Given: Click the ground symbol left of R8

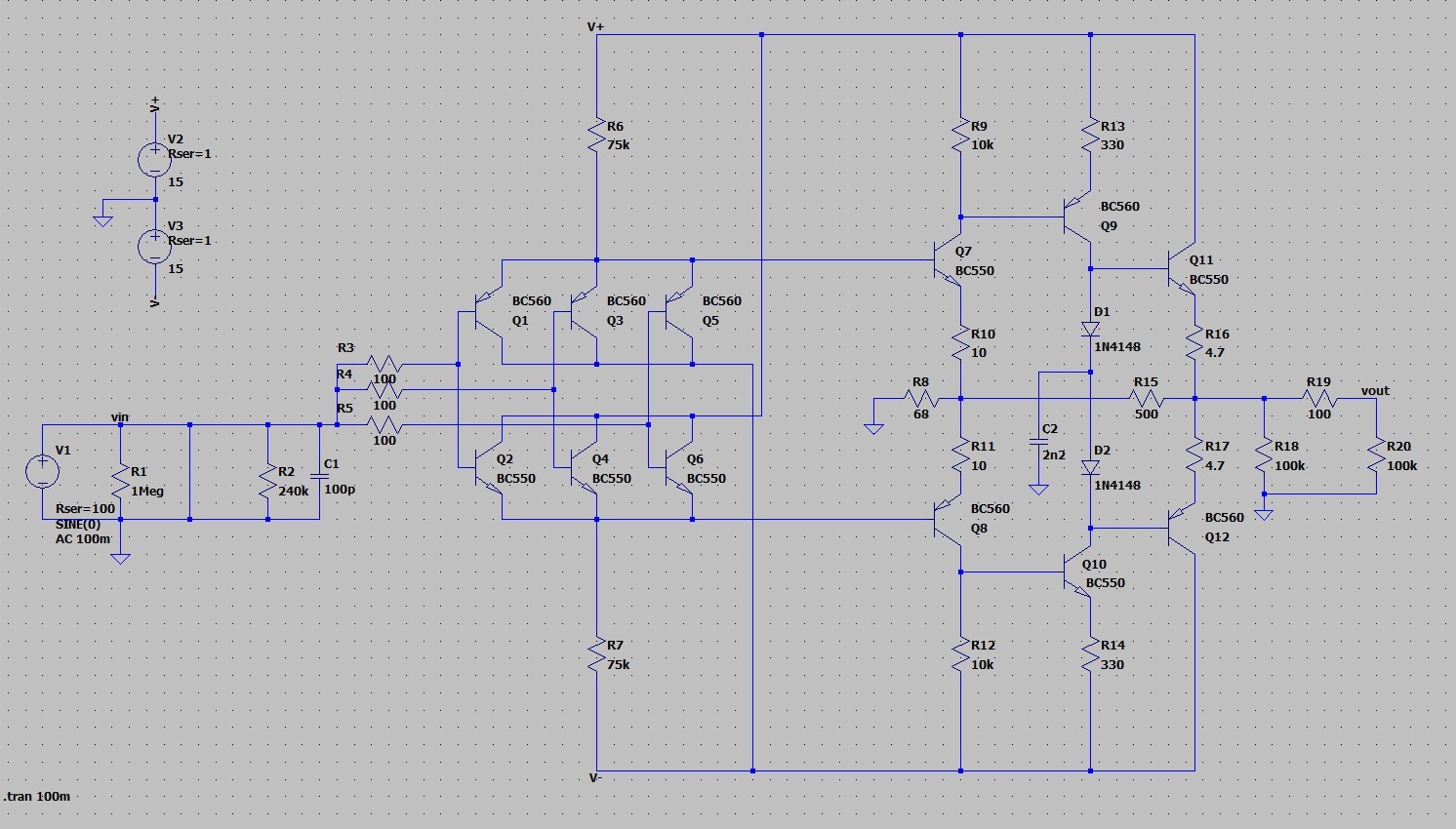Looking at the screenshot, I should pyautogui.click(x=873, y=428).
